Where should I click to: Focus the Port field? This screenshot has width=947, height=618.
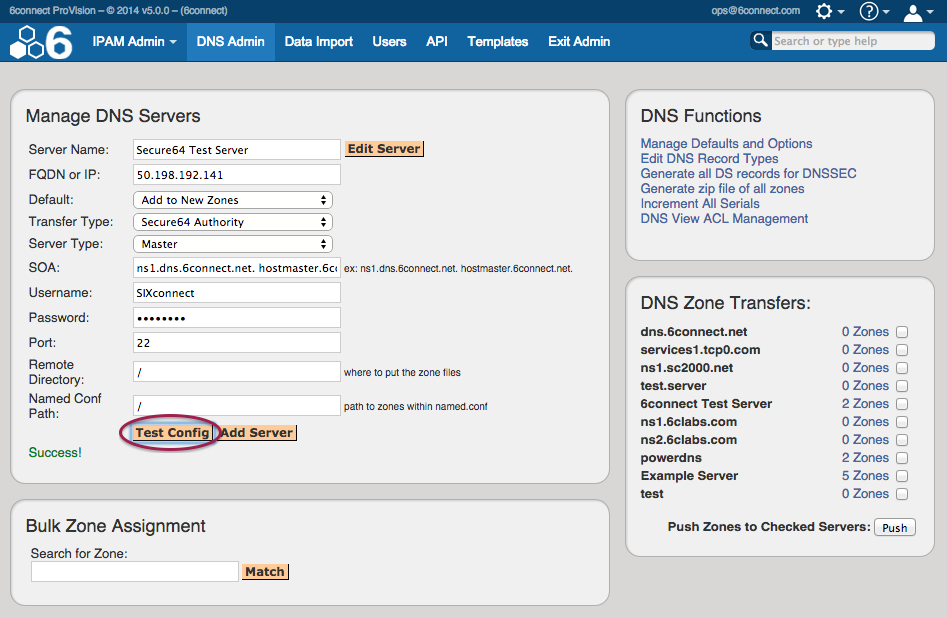click(237, 343)
